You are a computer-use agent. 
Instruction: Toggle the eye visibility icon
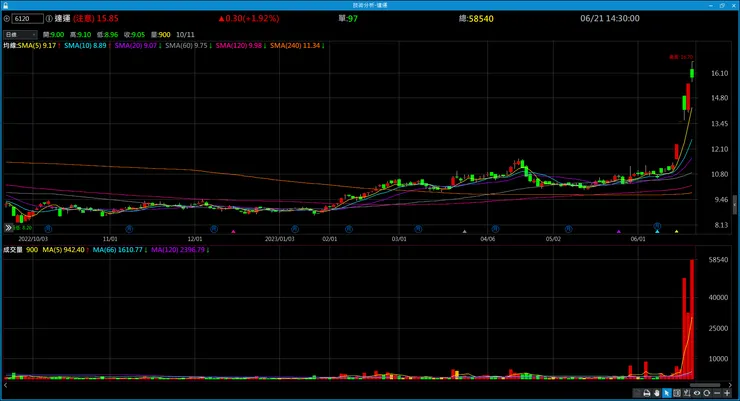pyautogui.click(x=697, y=393)
